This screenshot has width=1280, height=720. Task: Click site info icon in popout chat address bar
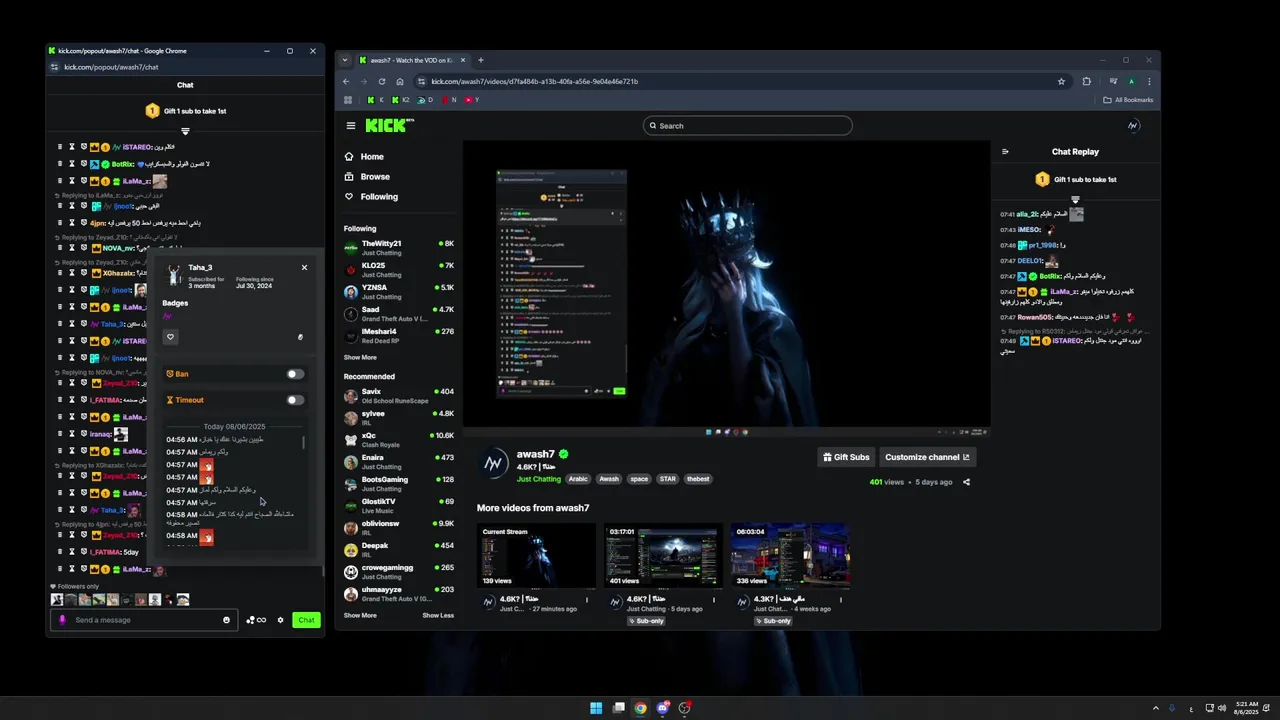(55, 67)
